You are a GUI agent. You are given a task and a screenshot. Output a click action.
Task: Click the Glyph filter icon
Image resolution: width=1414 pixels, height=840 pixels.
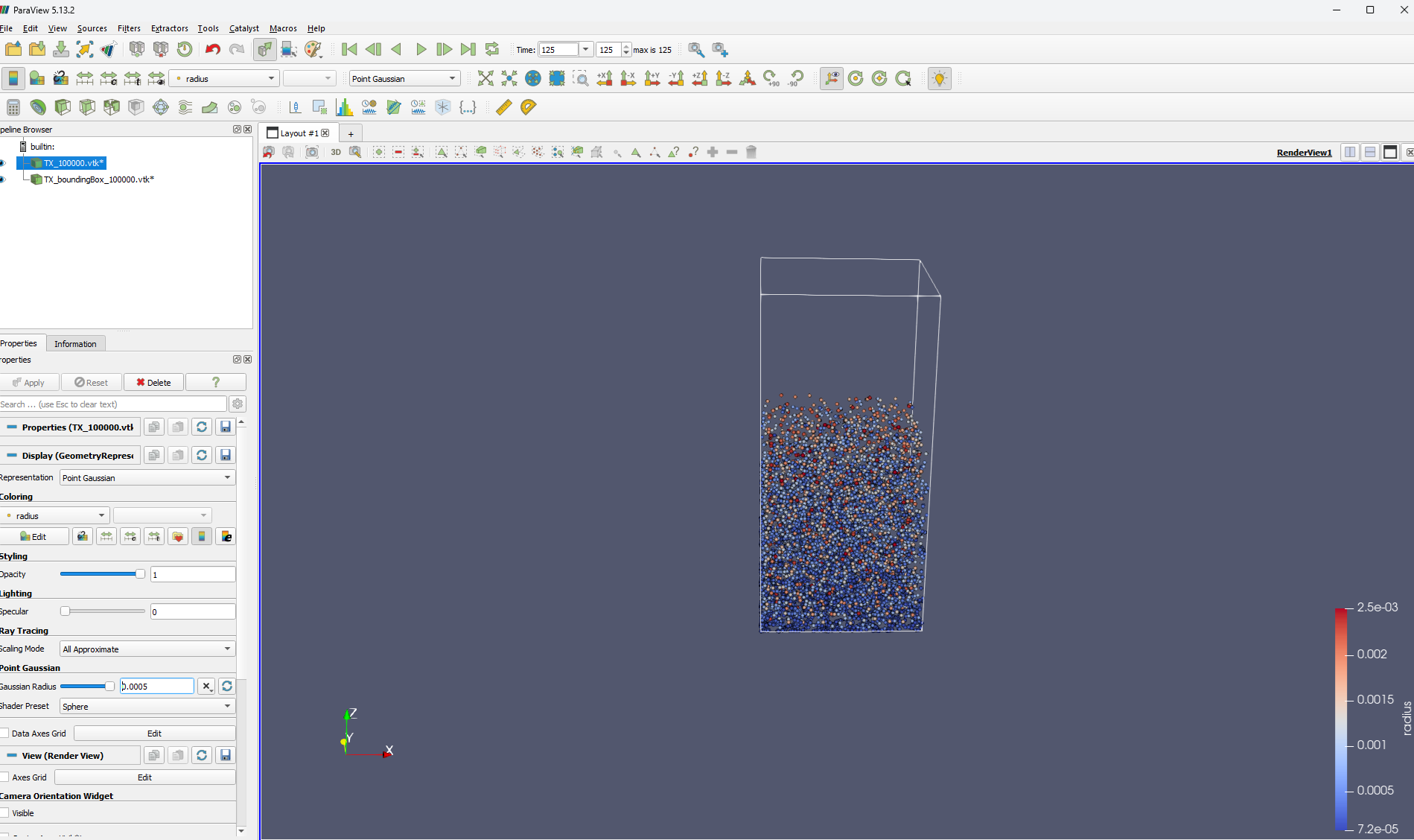161,107
